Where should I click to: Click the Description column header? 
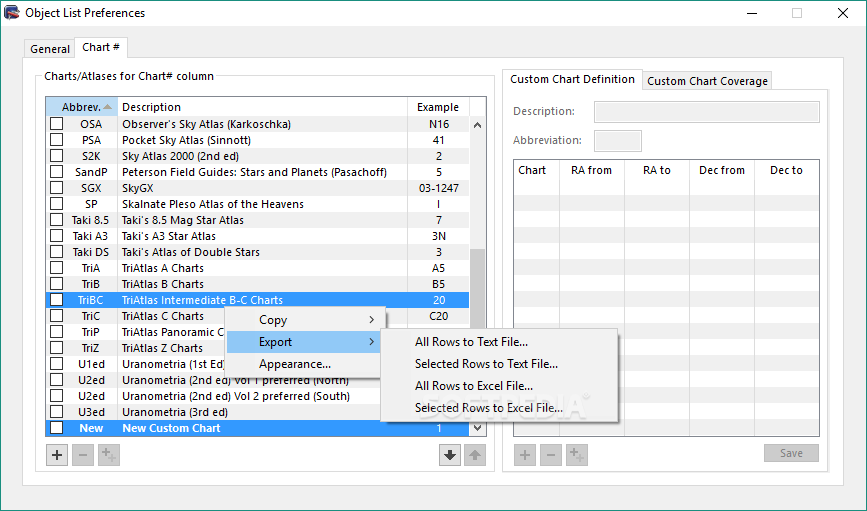tap(263, 107)
